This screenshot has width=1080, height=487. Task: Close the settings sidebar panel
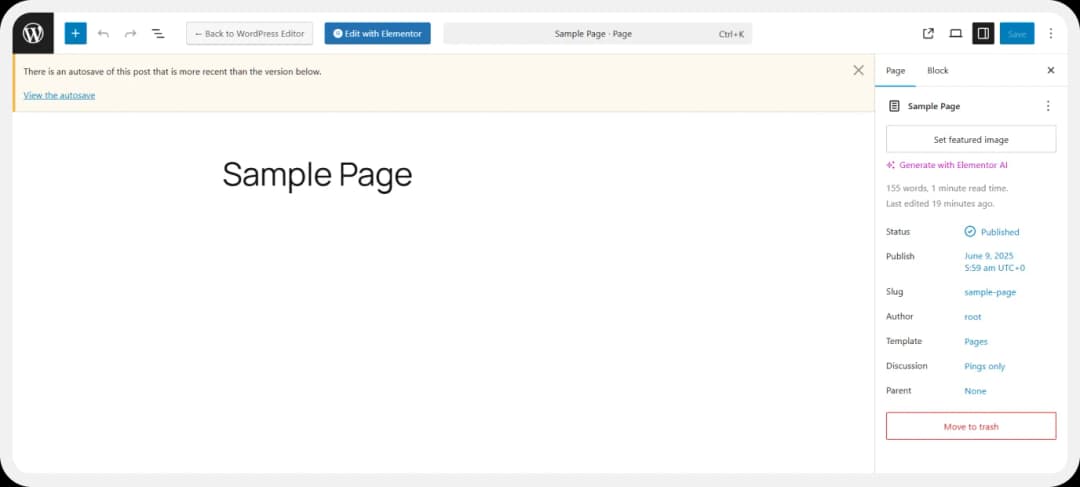pos(1050,70)
